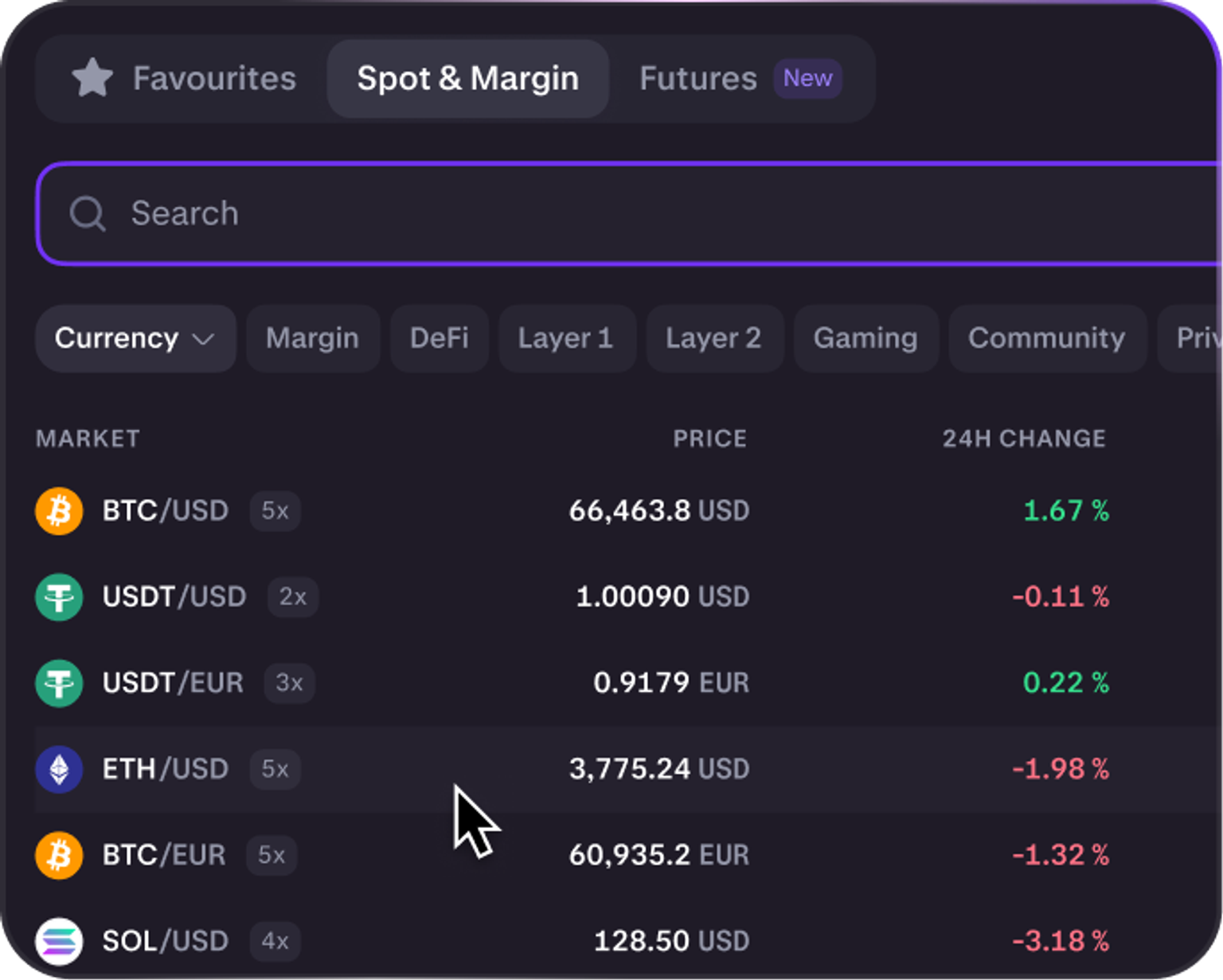Screen dimensions: 1223x980
Task: Click the Tether icon for USDT/EUR
Action: pyautogui.click(x=59, y=683)
